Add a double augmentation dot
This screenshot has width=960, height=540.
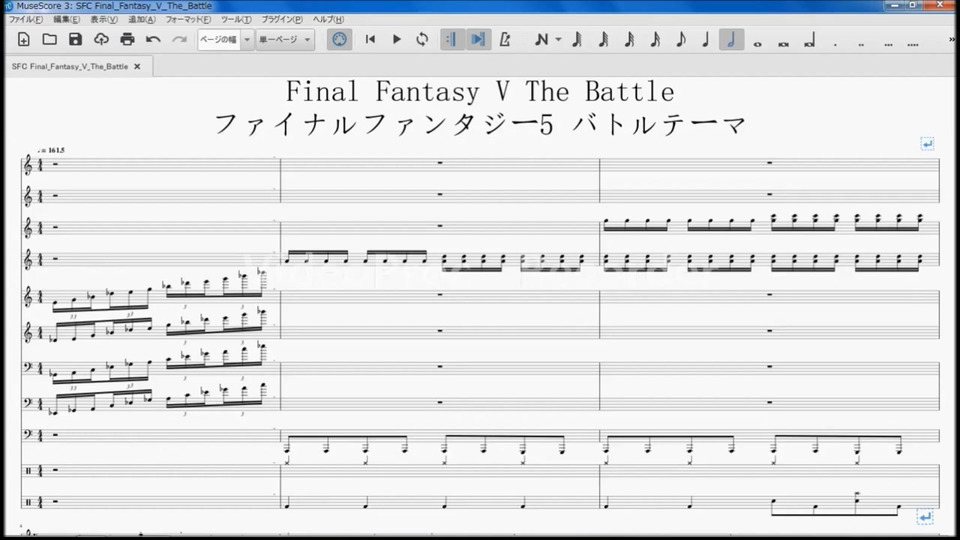click(861, 44)
